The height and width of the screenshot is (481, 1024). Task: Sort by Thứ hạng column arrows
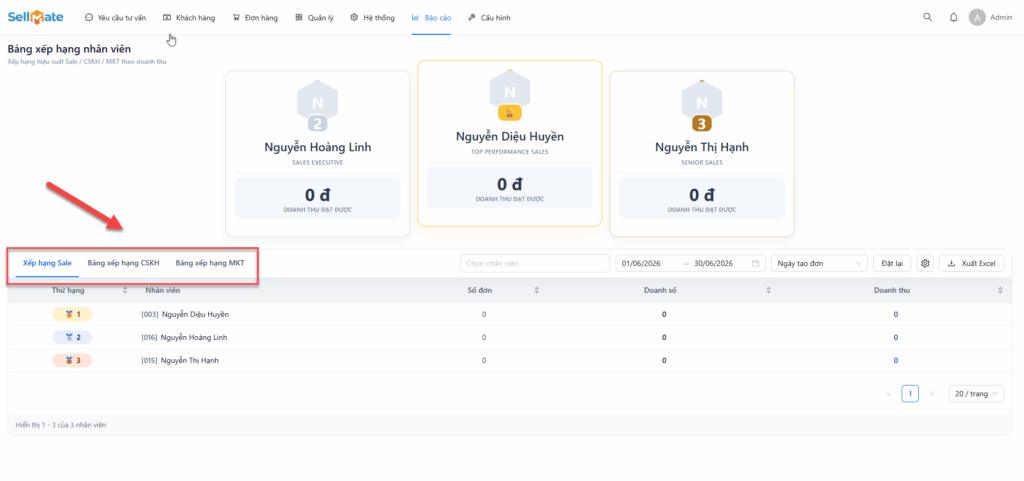click(x=125, y=290)
